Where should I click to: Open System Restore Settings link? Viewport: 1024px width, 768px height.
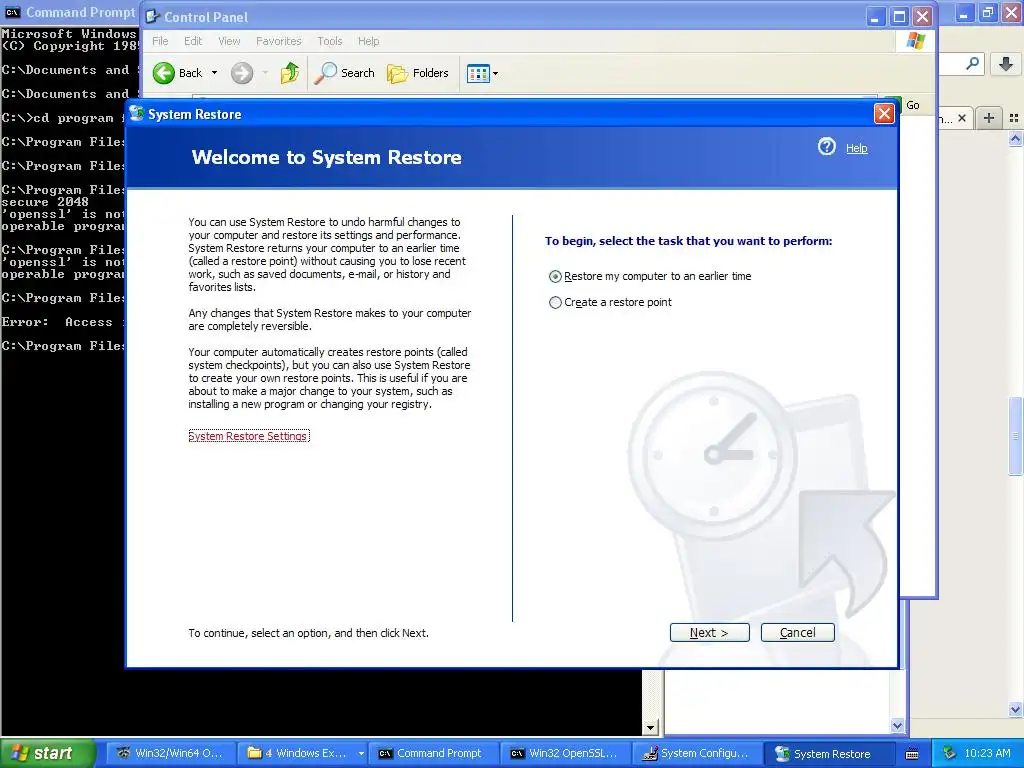coord(248,436)
